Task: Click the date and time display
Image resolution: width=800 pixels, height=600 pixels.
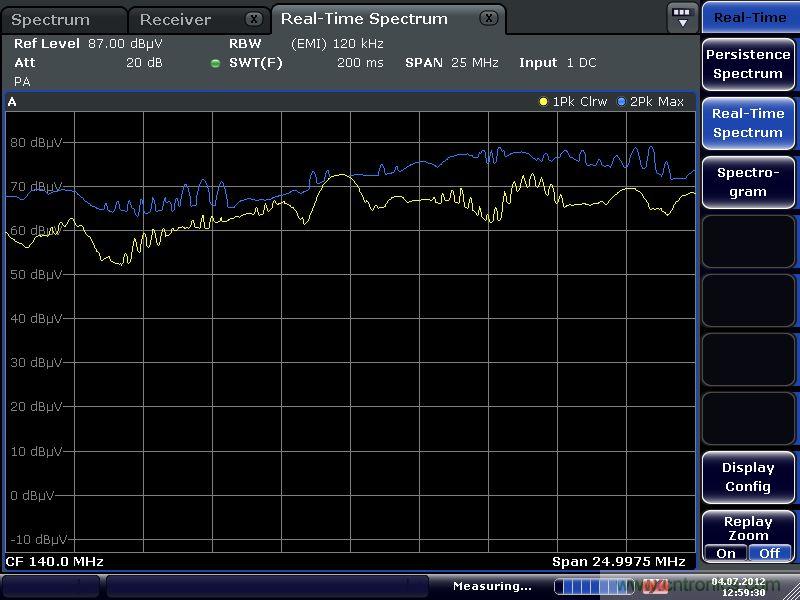Action: click(x=738, y=587)
